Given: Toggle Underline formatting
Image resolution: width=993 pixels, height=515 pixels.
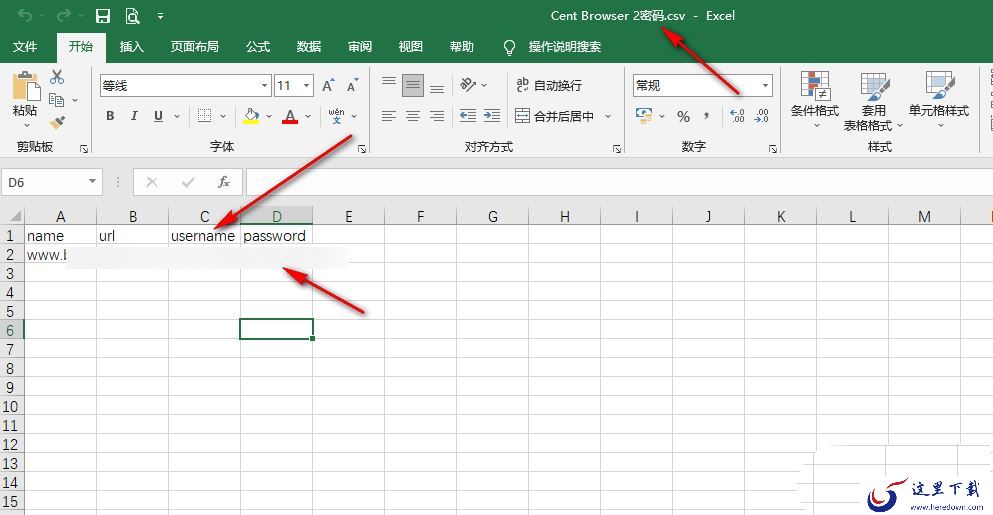Looking at the screenshot, I should coord(158,116).
